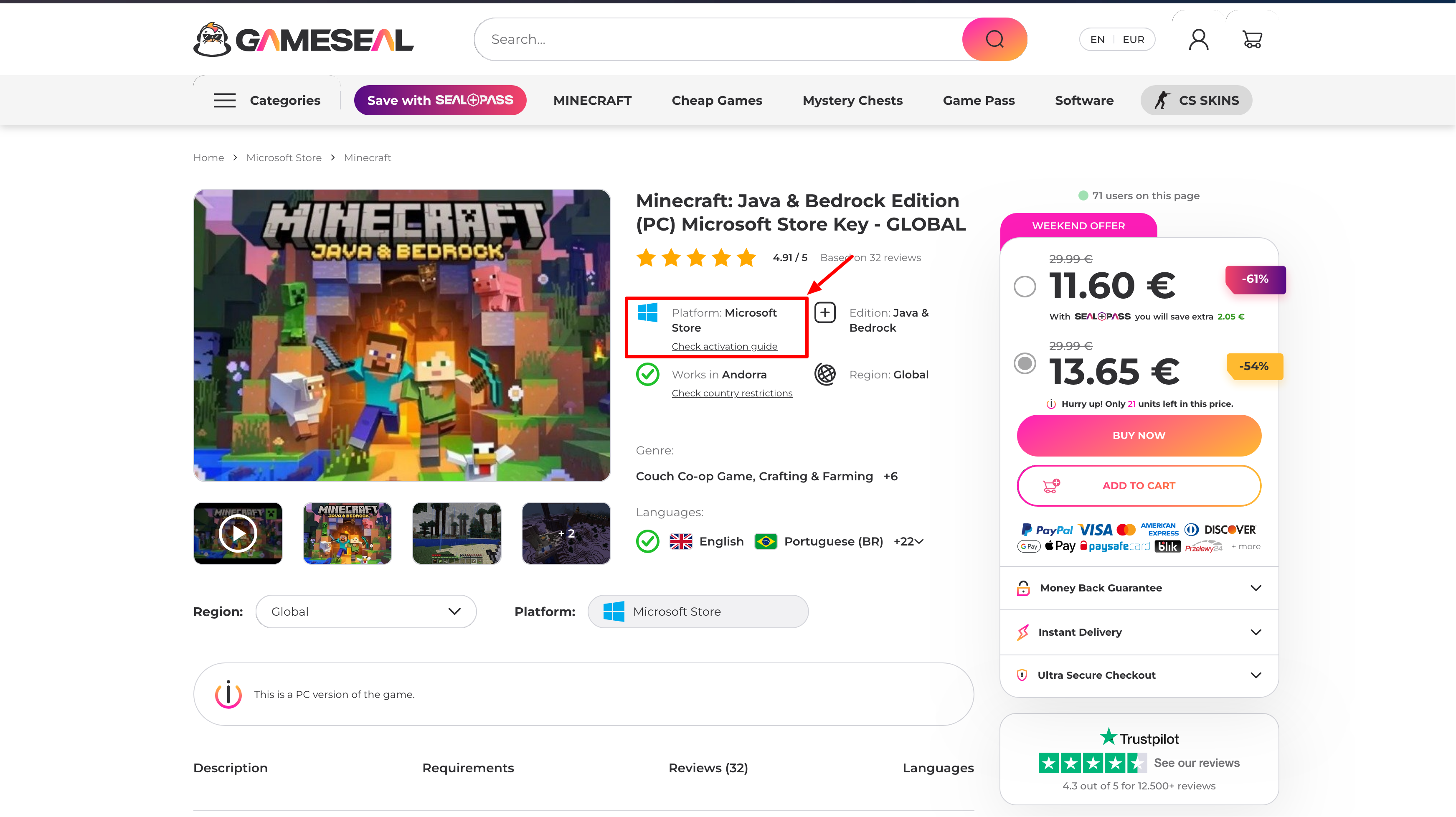Click the CS Skins shooter icon

1162,100
